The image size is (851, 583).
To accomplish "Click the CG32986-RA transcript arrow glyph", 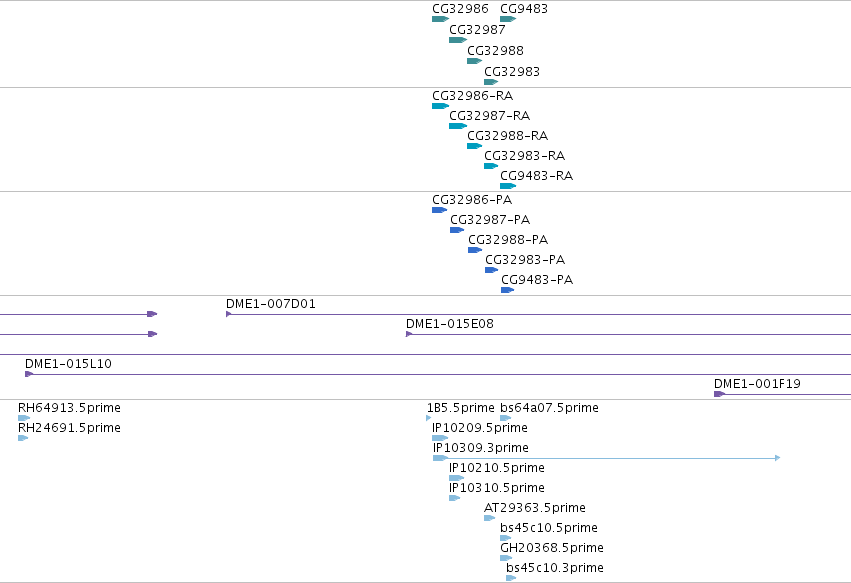I will pyautogui.click(x=440, y=106).
